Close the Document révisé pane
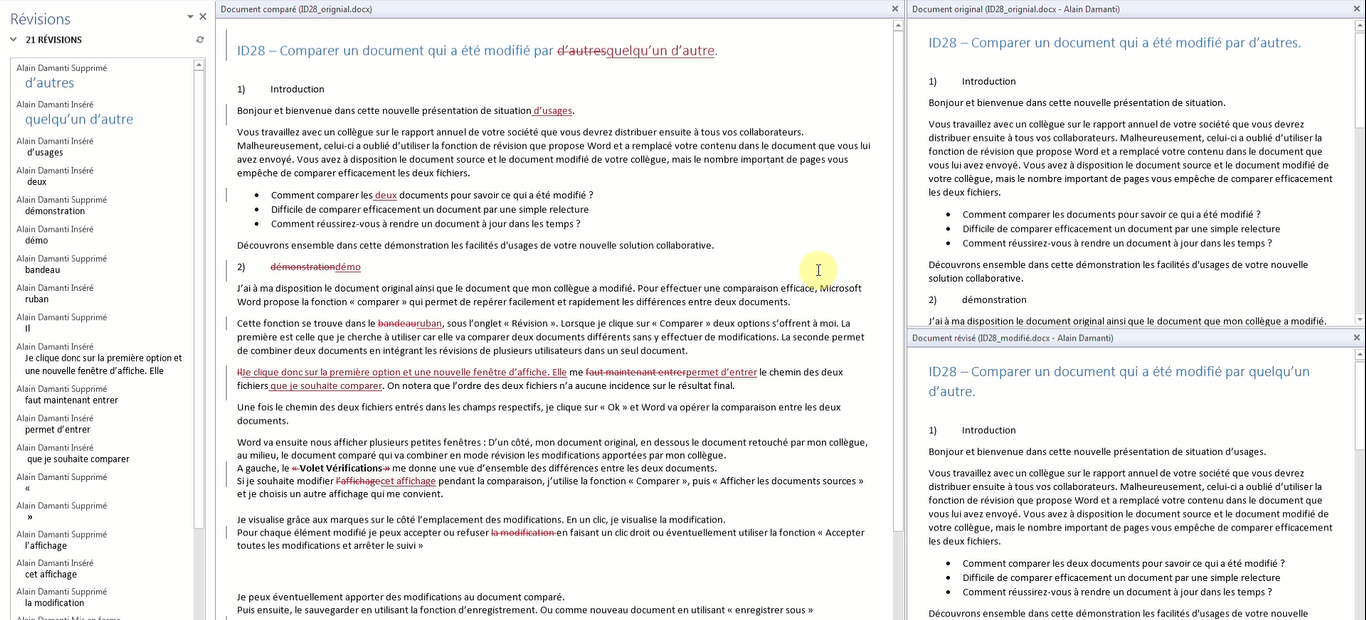The width and height of the screenshot is (1366, 620). coord(1357,338)
